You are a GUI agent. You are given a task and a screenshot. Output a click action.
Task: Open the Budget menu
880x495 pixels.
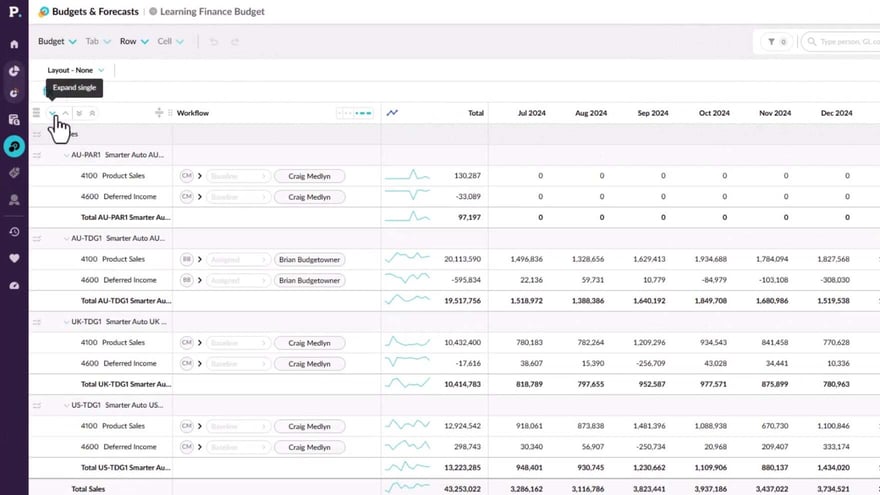(57, 42)
